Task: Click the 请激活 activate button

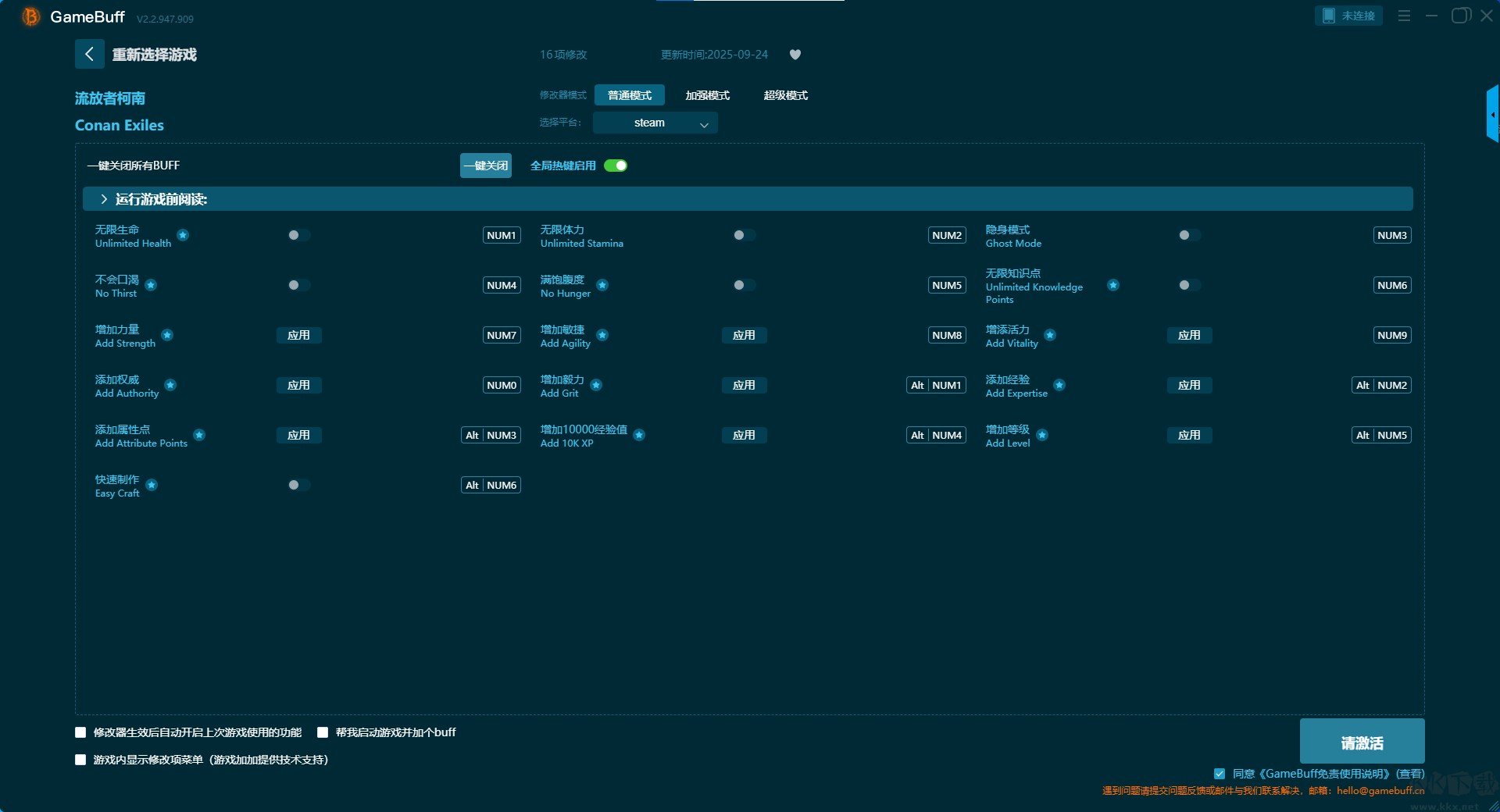Action: (1362, 742)
